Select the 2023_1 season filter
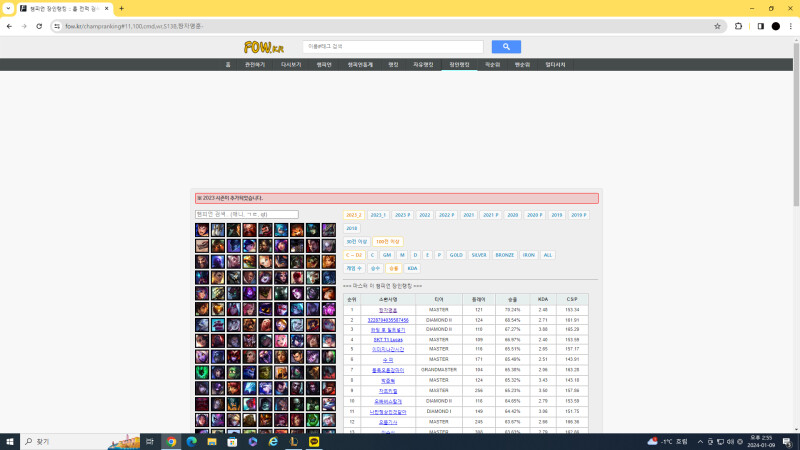 pyautogui.click(x=378, y=215)
